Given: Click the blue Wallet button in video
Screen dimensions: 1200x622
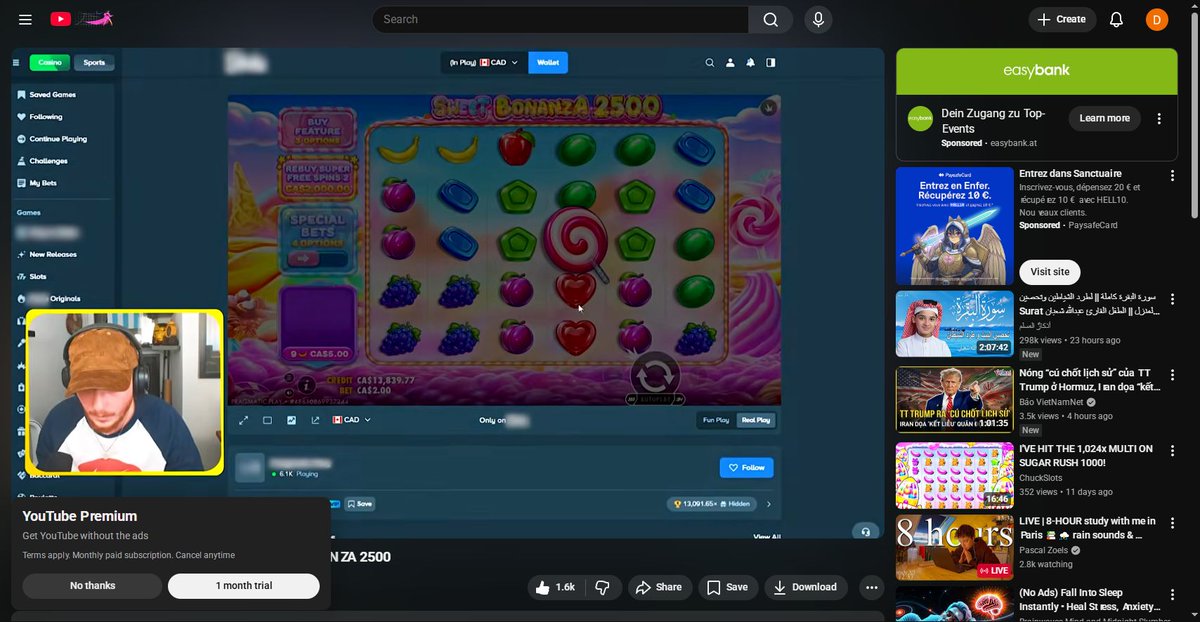Looking at the screenshot, I should [548, 62].
